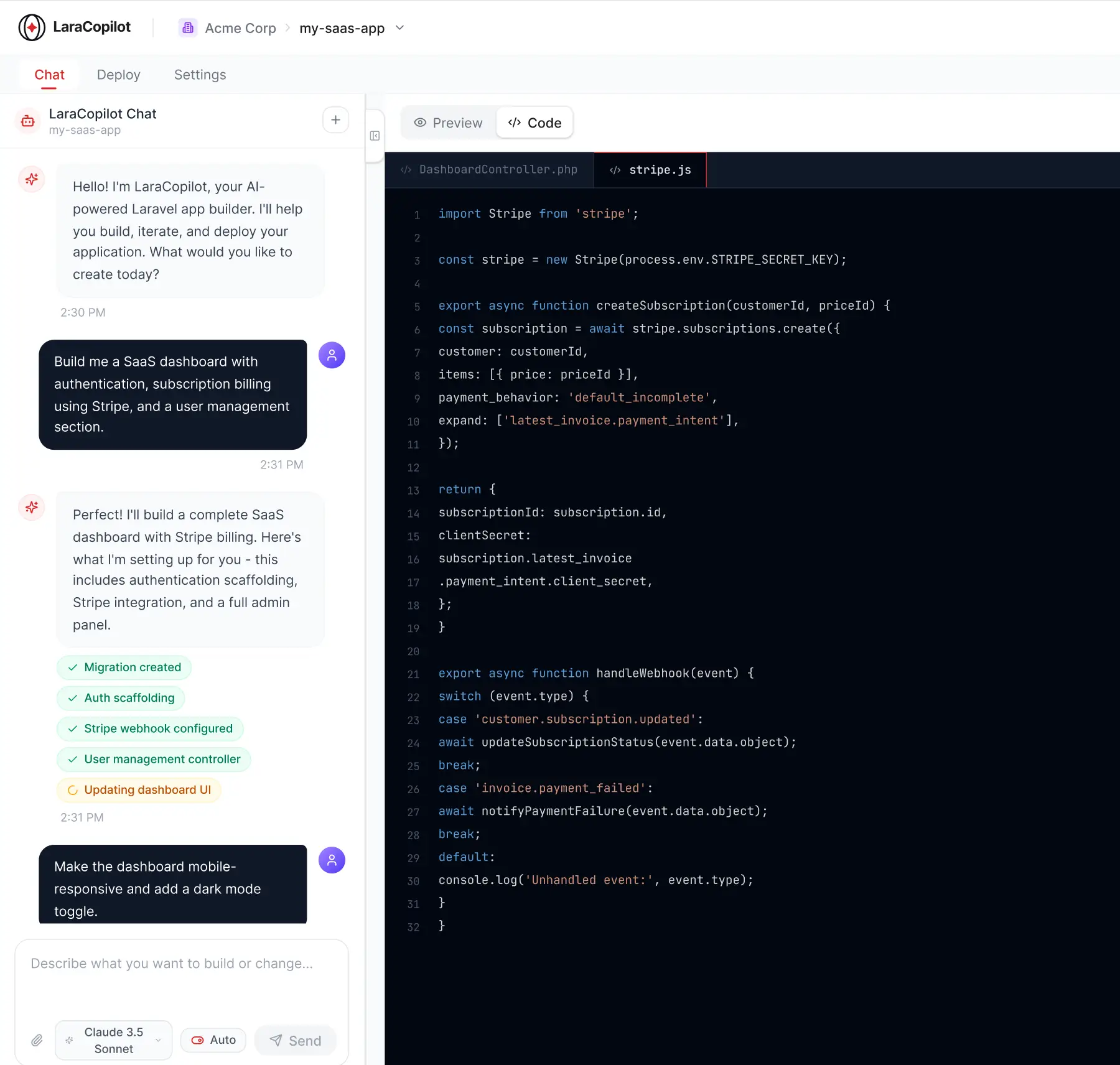Viewport: 1120px width, 1065px height.
Task: Click the greeting message 'Hello! I'm LaraCopilot'
Action: [x=190, y=231]
